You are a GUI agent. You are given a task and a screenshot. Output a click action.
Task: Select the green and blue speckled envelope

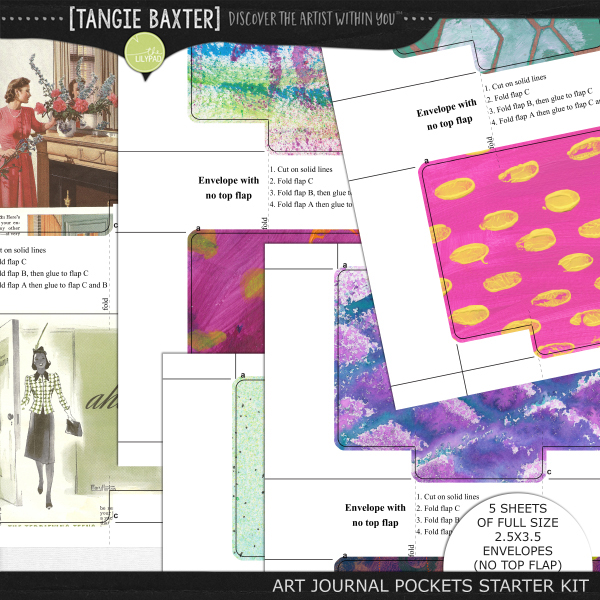264,99
